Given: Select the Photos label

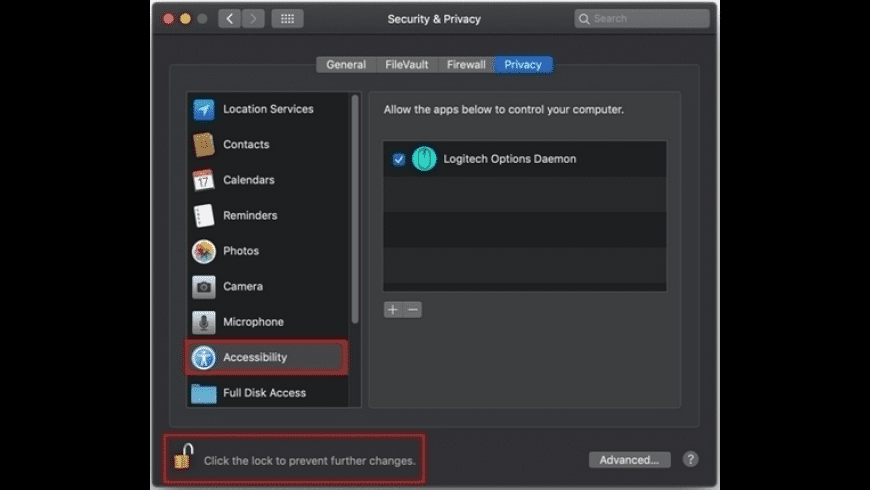Looking at the screenshot, I should [x=241, y=251].
